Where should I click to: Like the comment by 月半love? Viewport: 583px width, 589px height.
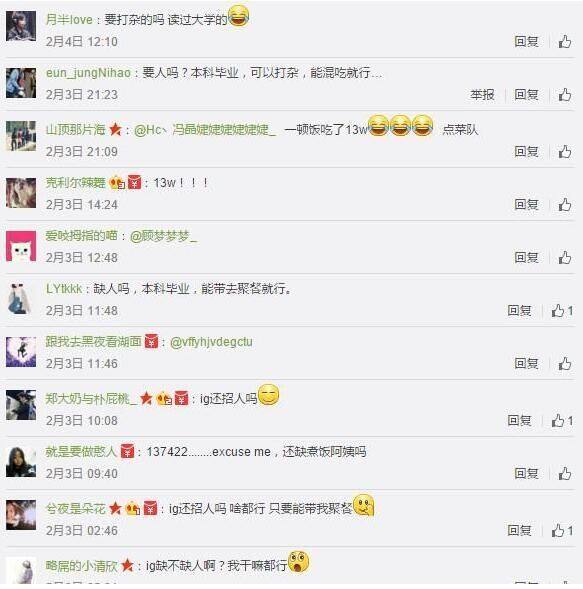click(x=564, y=41)
